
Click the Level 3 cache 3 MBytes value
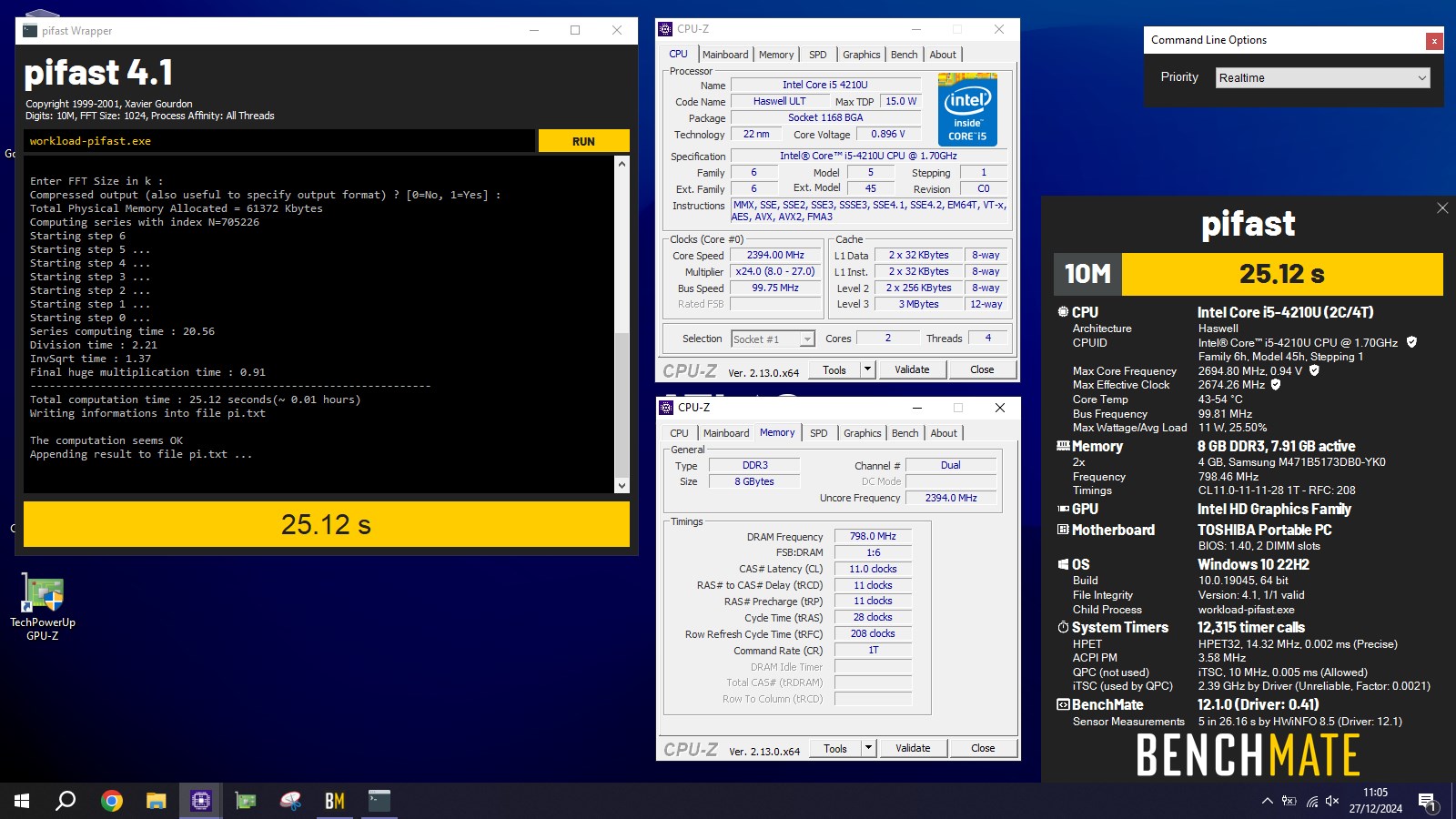(x=918, y=305)
